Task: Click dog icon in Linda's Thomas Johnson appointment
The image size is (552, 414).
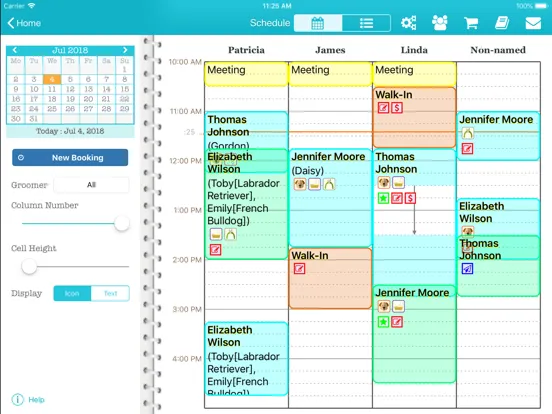Action: pyautogui.click(x=384, y=182)
